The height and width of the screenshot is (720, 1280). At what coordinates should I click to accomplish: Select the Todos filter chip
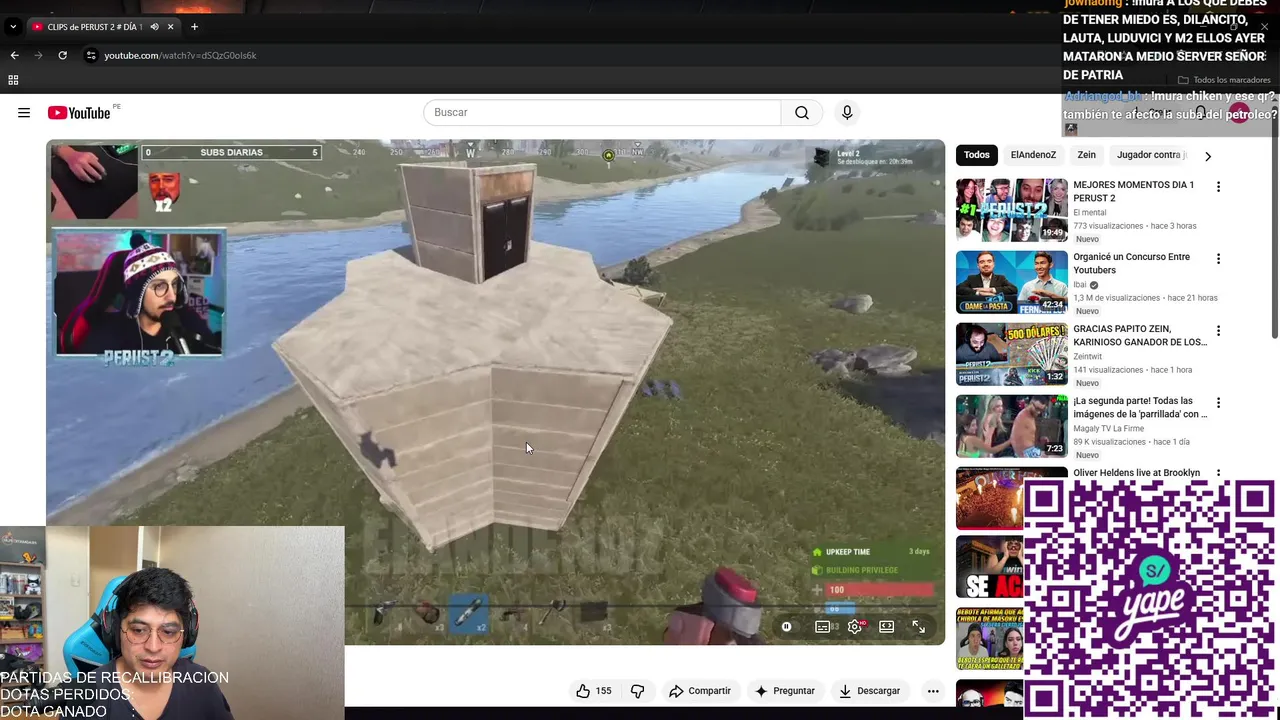coord(977,155)
